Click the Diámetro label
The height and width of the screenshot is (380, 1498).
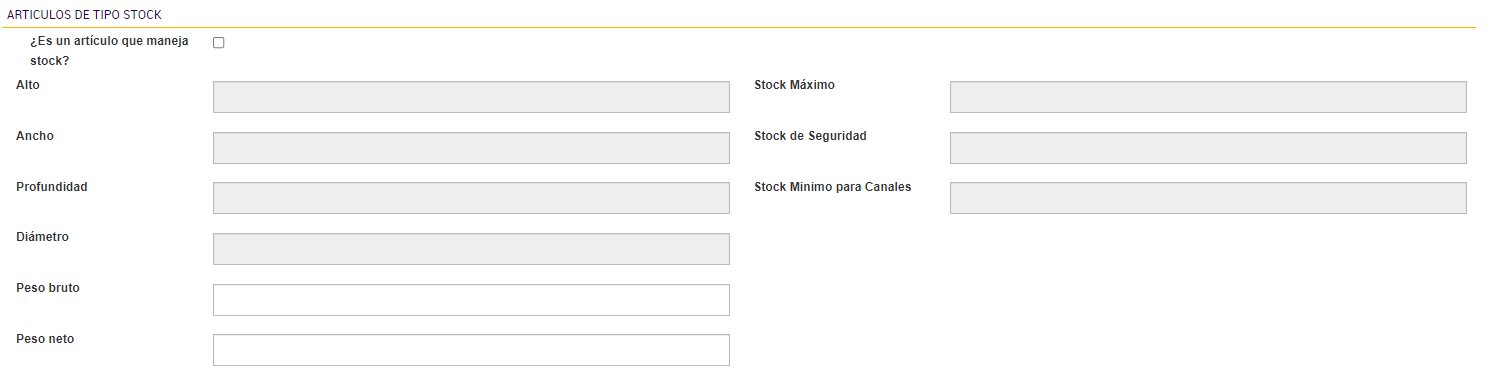[x=43, y=237]
